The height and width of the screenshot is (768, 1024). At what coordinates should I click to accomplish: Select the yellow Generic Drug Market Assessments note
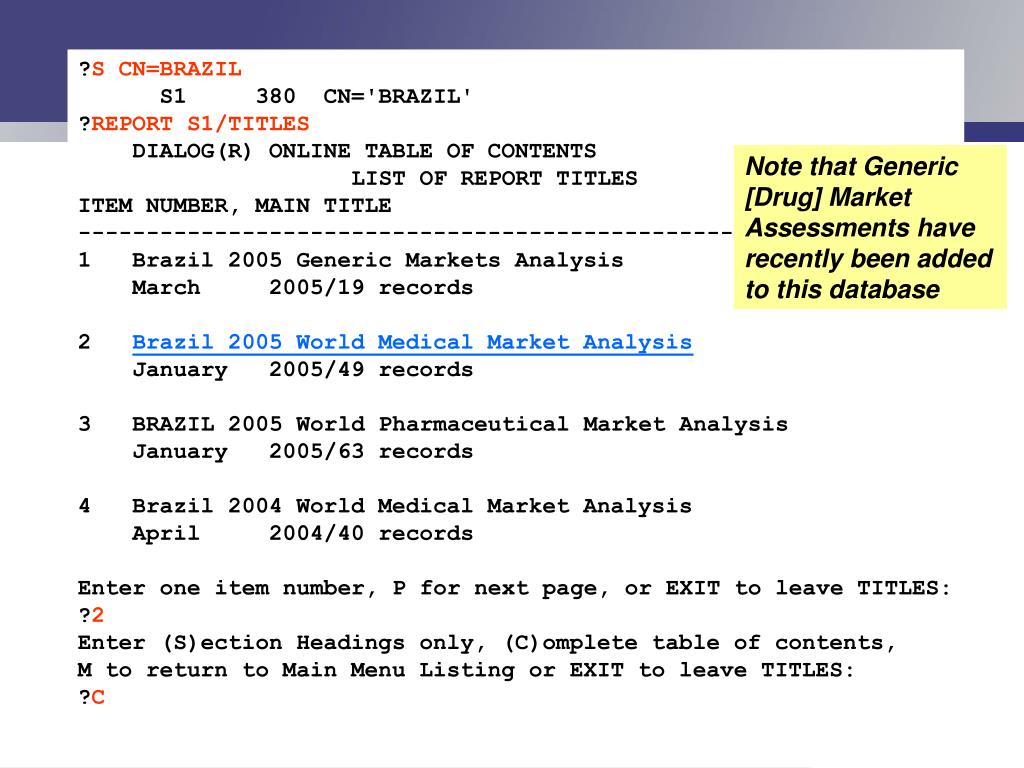870,227
